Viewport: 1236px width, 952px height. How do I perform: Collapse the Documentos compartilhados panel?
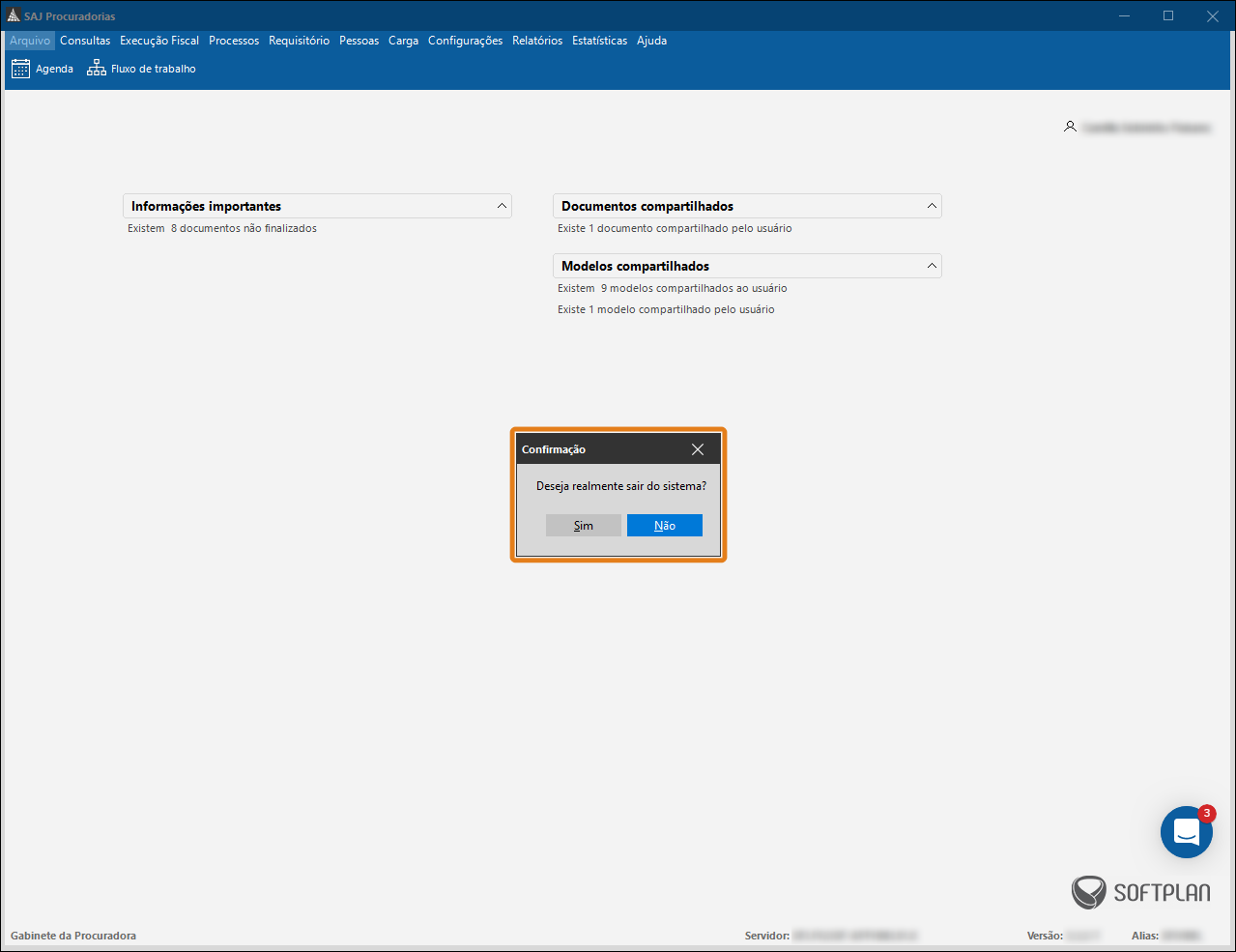coord(932,206)
